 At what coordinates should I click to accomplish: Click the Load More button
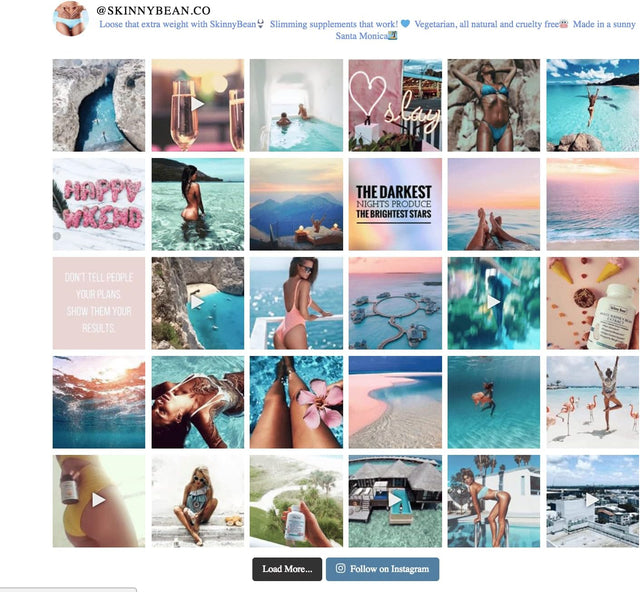[x=287, y=569]
